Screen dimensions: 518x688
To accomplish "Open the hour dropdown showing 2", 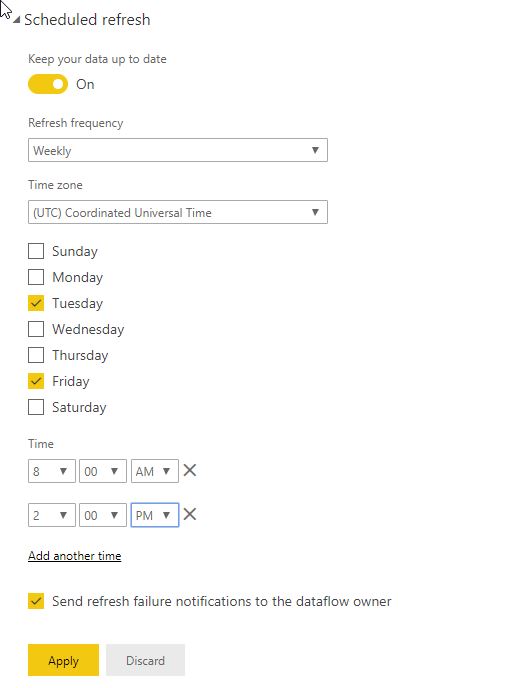I will point(52,515).
